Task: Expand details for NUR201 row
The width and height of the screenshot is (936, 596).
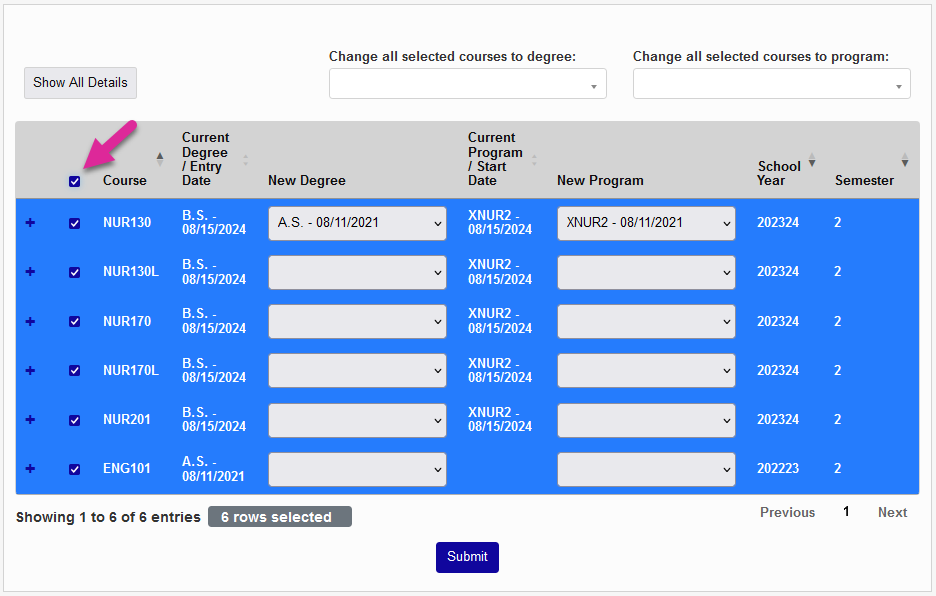Action: pos(29,419)
